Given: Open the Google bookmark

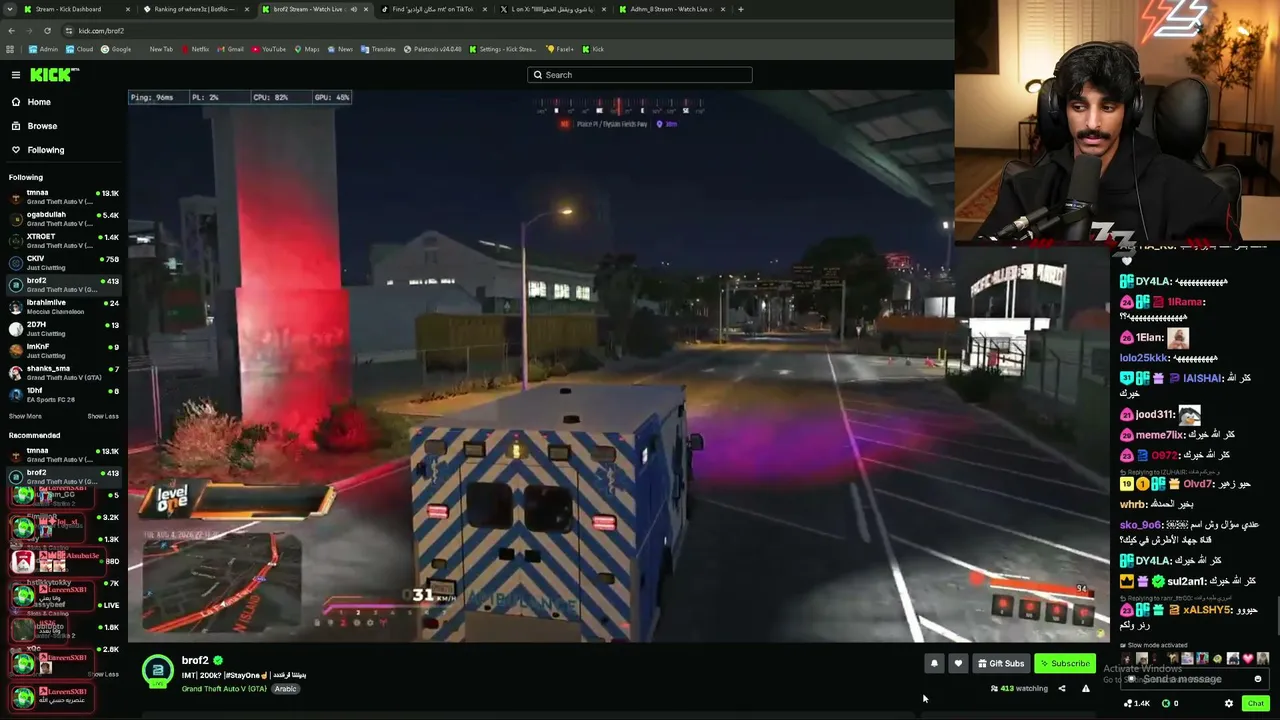Looking at the screenshot, I should click(x=116, y=49).
